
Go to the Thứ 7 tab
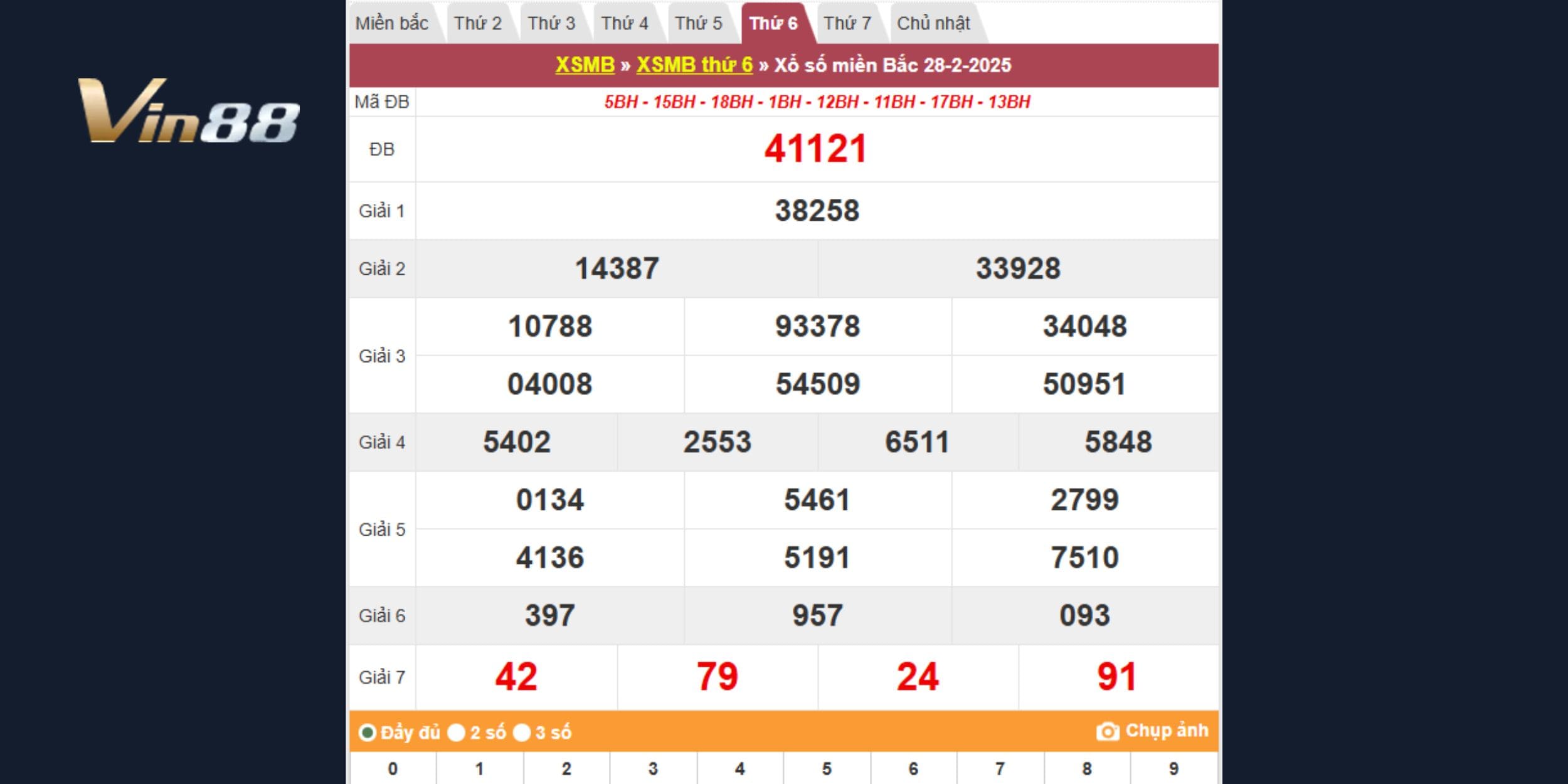click(x=847, y=24)
